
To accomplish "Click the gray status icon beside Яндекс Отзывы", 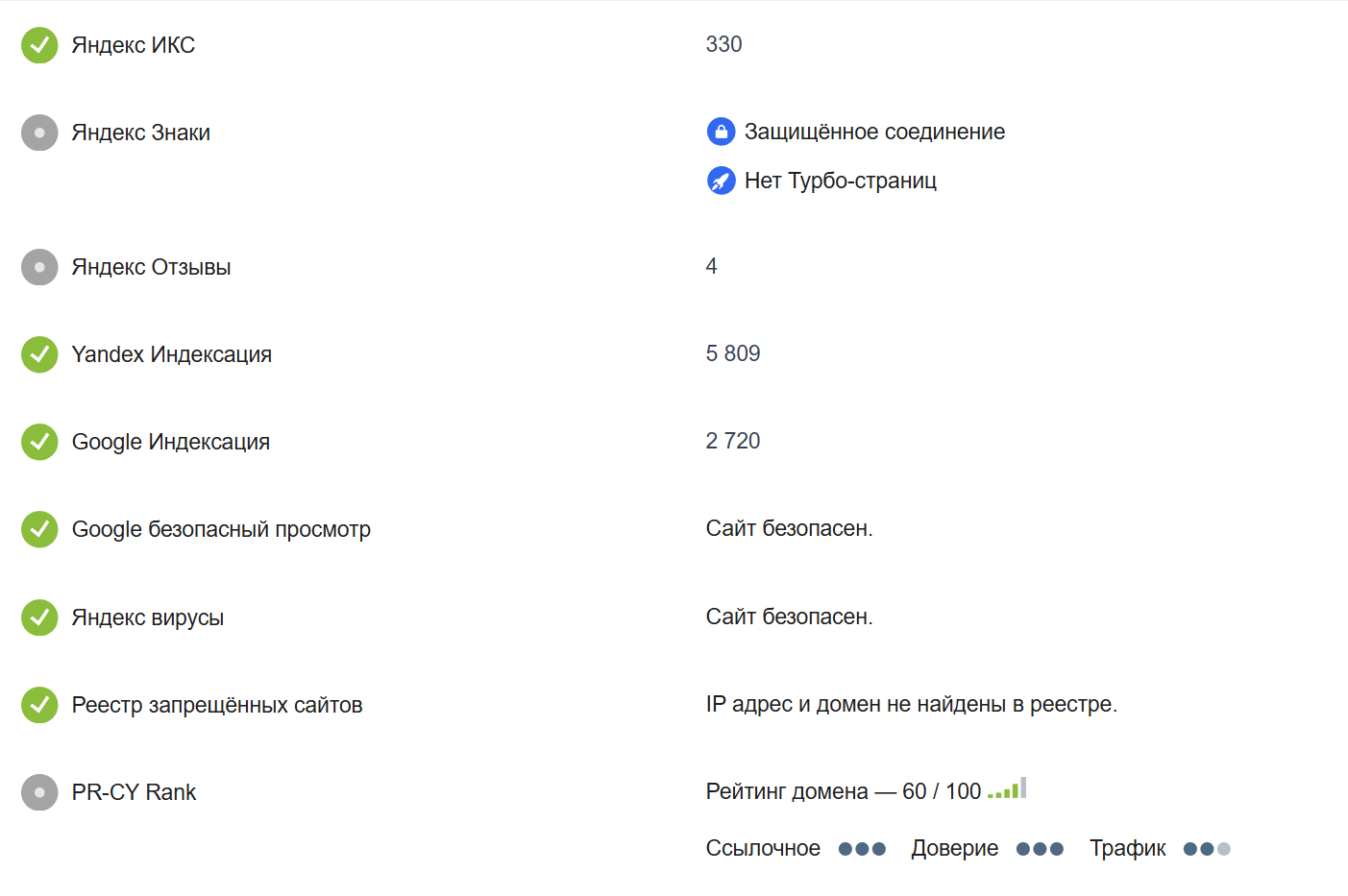I will coord(39,267).
